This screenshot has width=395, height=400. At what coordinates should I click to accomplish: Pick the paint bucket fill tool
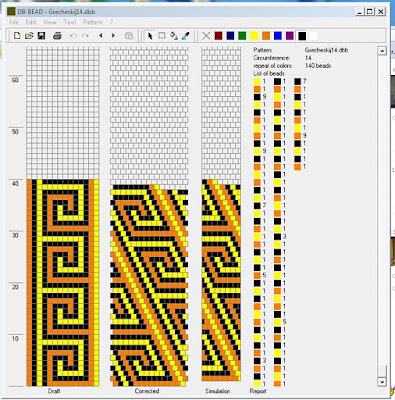click(x=174, y=36)
